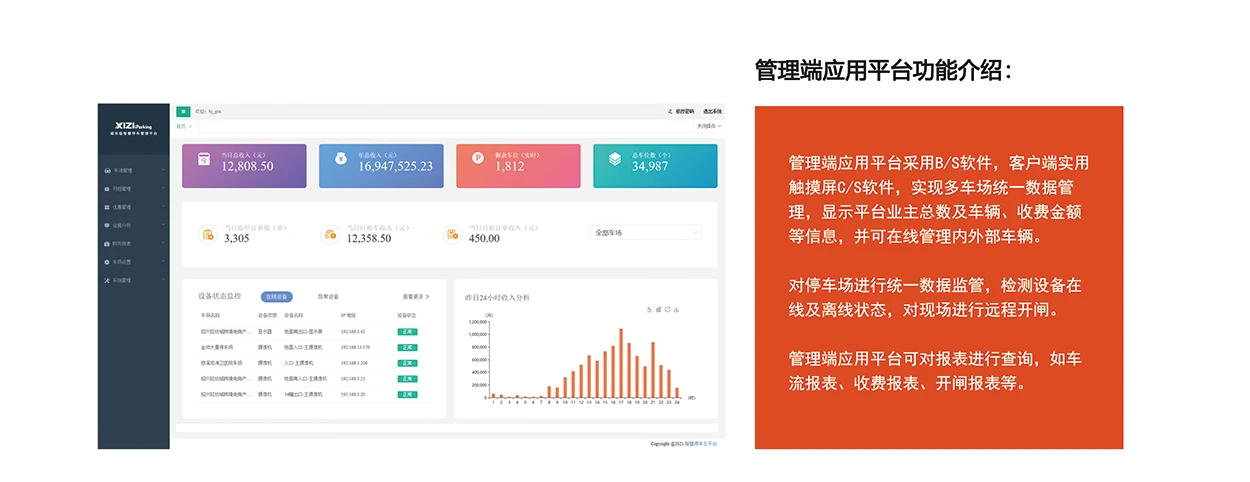Click the 当日总收入 card icon
This screenshot has width=1250, height=482.
203,160
